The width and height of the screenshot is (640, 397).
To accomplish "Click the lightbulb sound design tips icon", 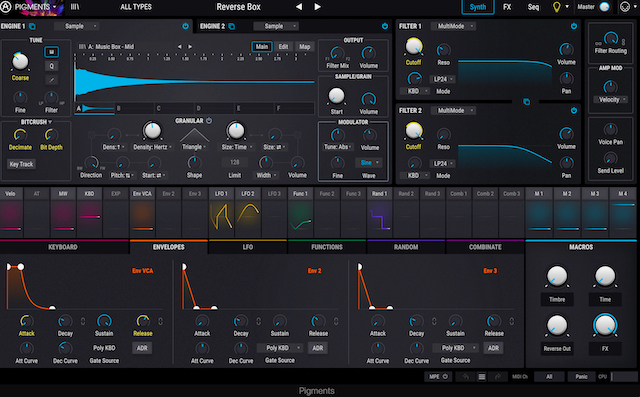I will [x=556, y=7].
